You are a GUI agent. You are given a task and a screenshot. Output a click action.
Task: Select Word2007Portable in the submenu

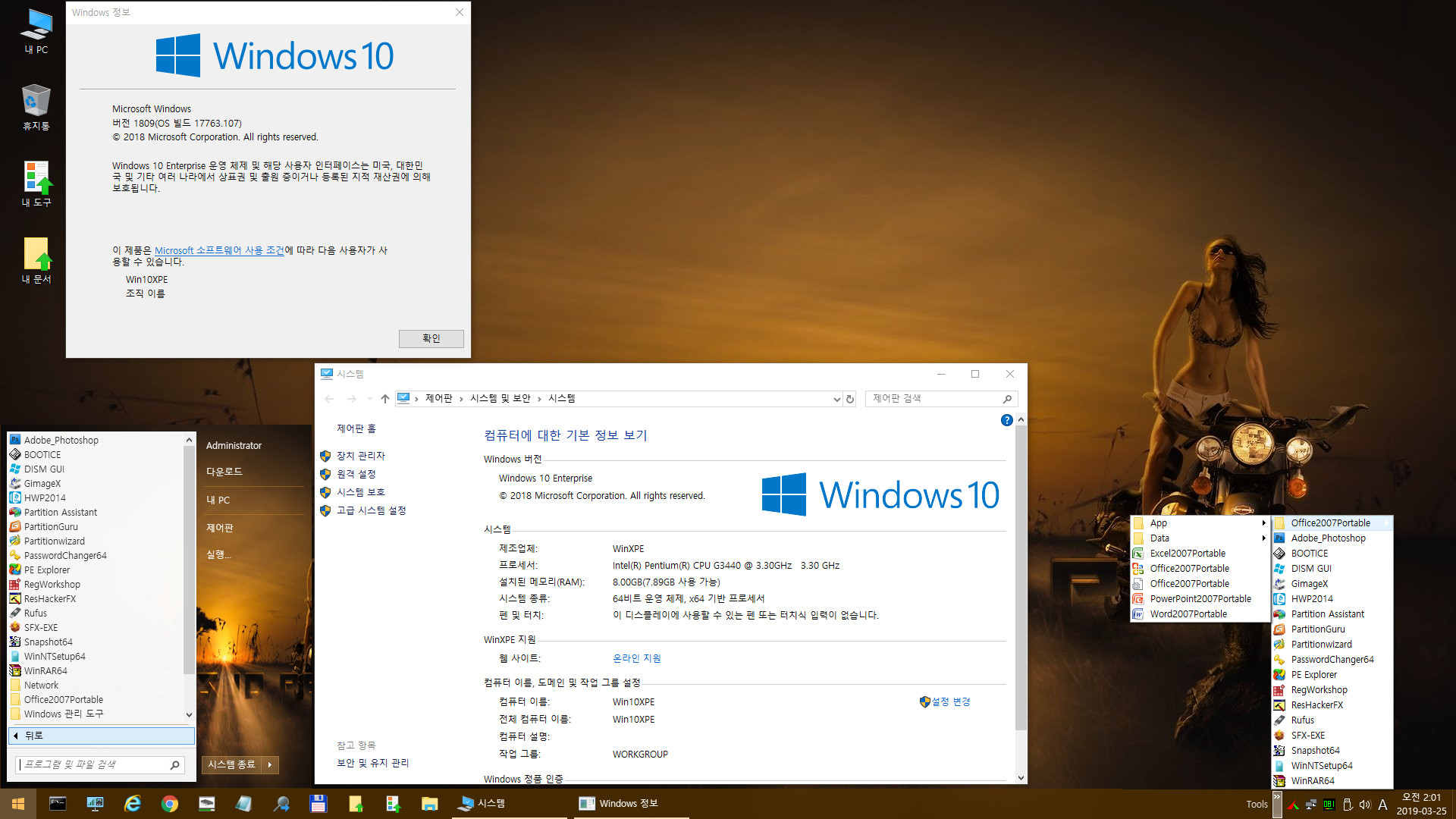(x=1188, y=613)
